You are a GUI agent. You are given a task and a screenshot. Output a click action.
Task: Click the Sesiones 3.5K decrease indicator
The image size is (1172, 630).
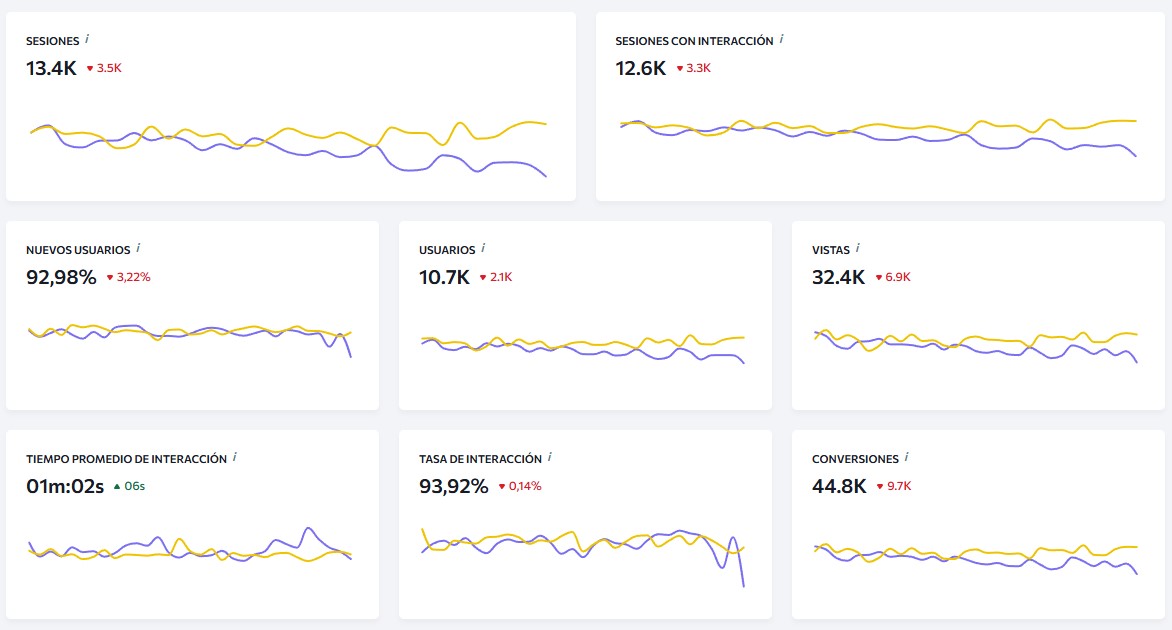pos(104,68)
